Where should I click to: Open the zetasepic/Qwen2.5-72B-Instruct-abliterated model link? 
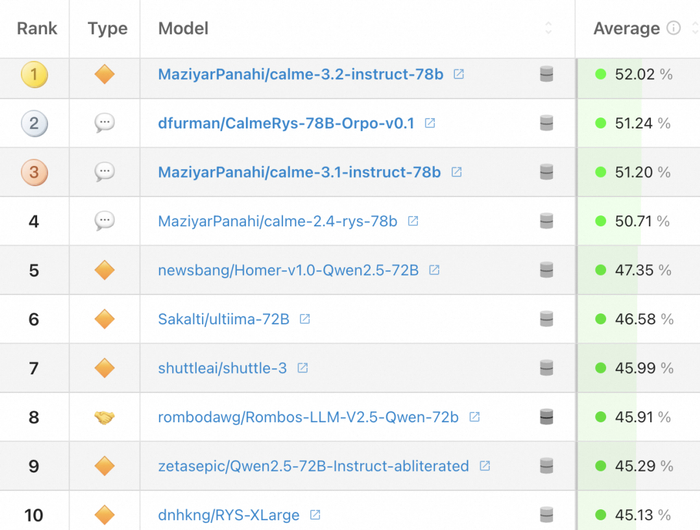(x=313, y=466)
